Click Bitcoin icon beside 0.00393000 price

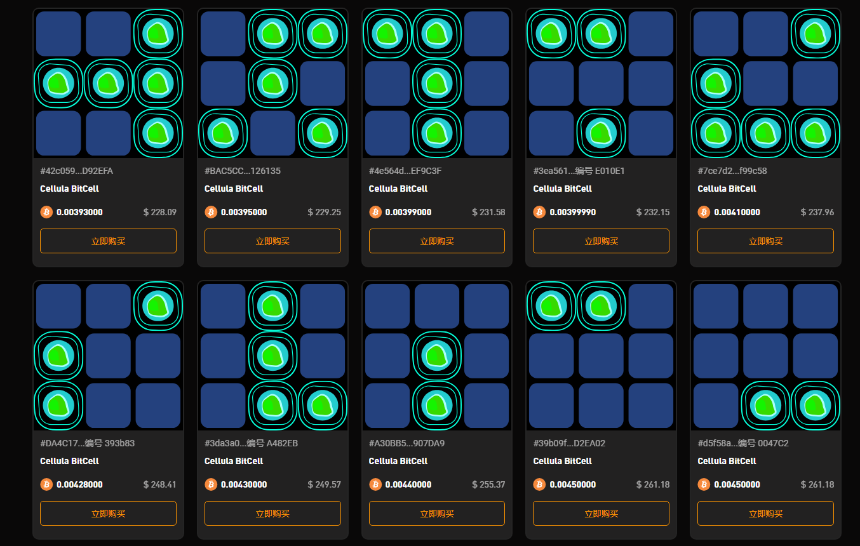[x=47, y=212]
